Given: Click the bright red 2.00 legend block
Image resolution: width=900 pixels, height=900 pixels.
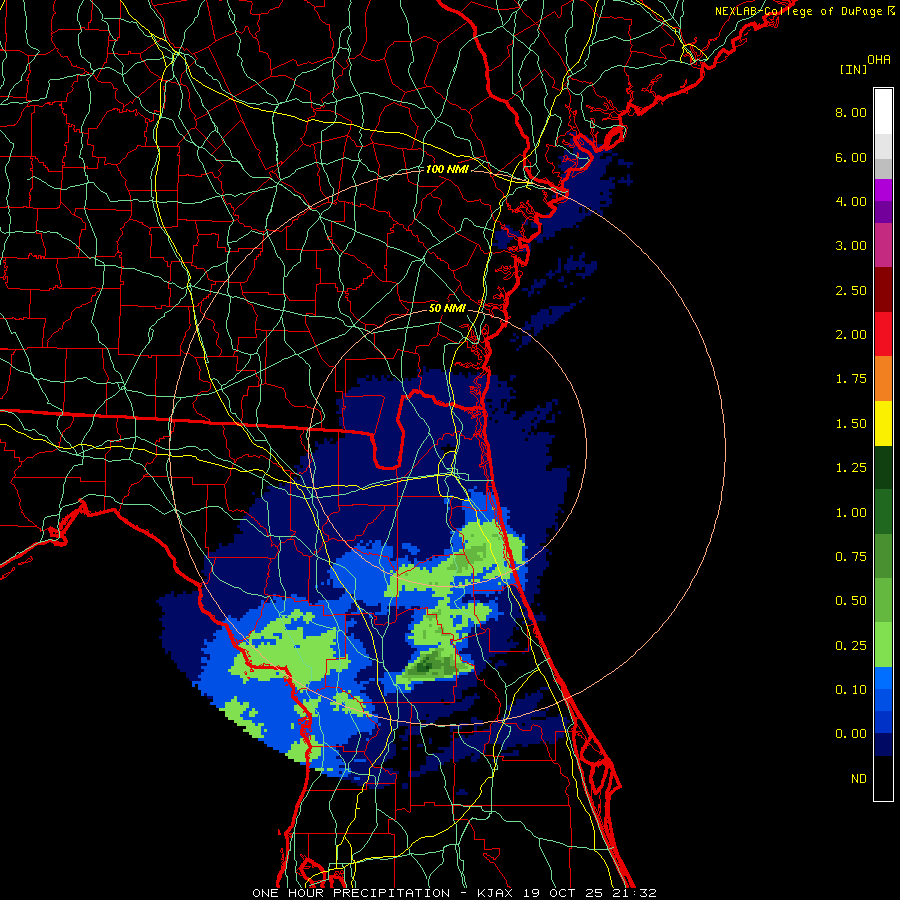Looking at the screenshot, I should (883, 334).
